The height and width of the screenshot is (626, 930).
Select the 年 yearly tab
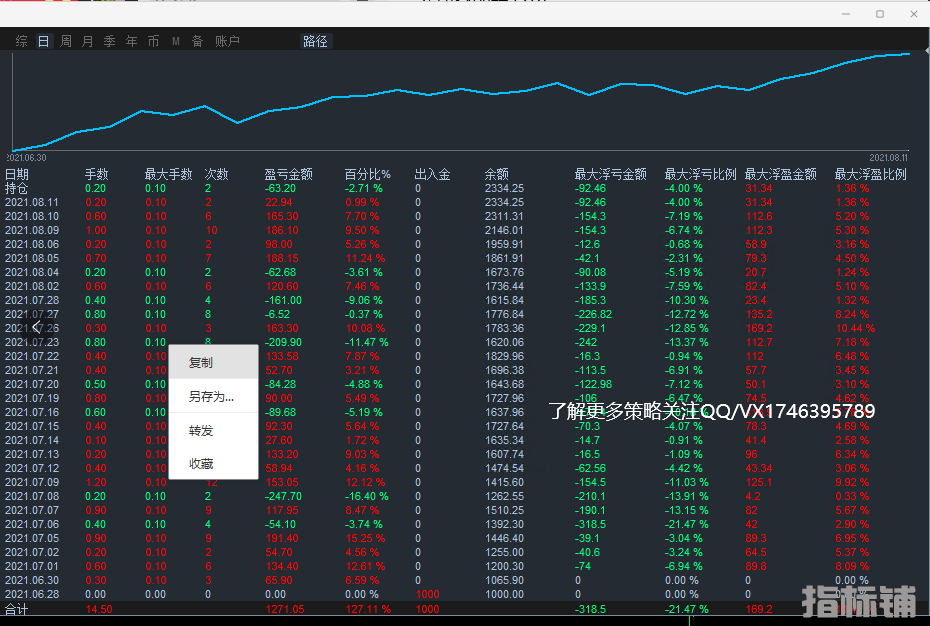click(x=132, y=41)
